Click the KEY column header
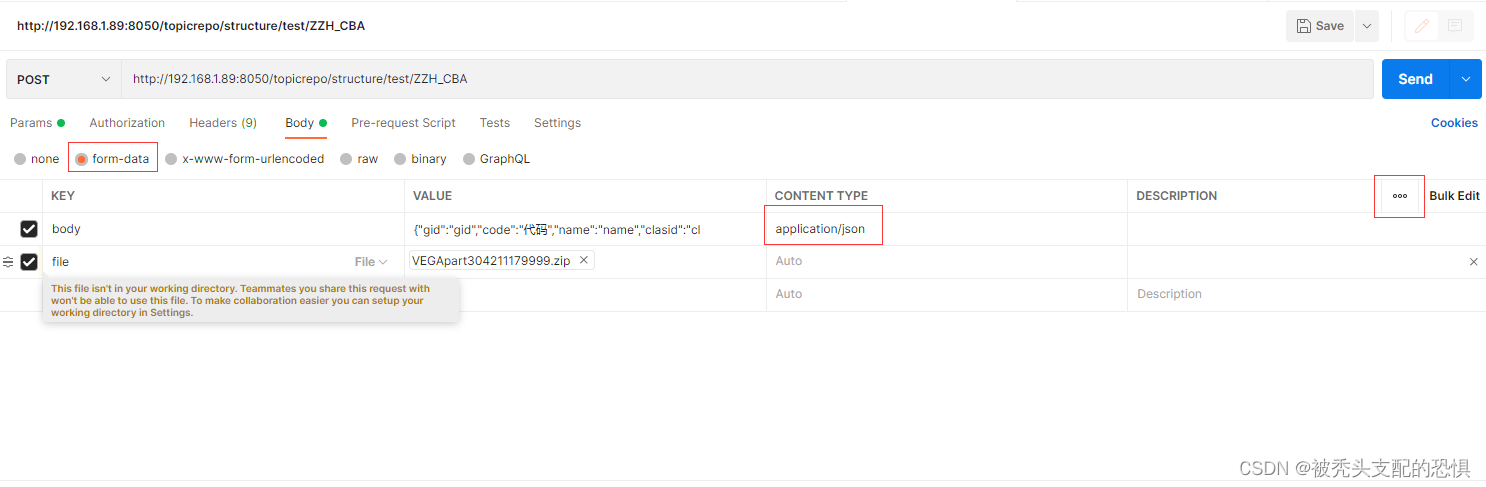 pyautogui.click(x=63, y=196)
